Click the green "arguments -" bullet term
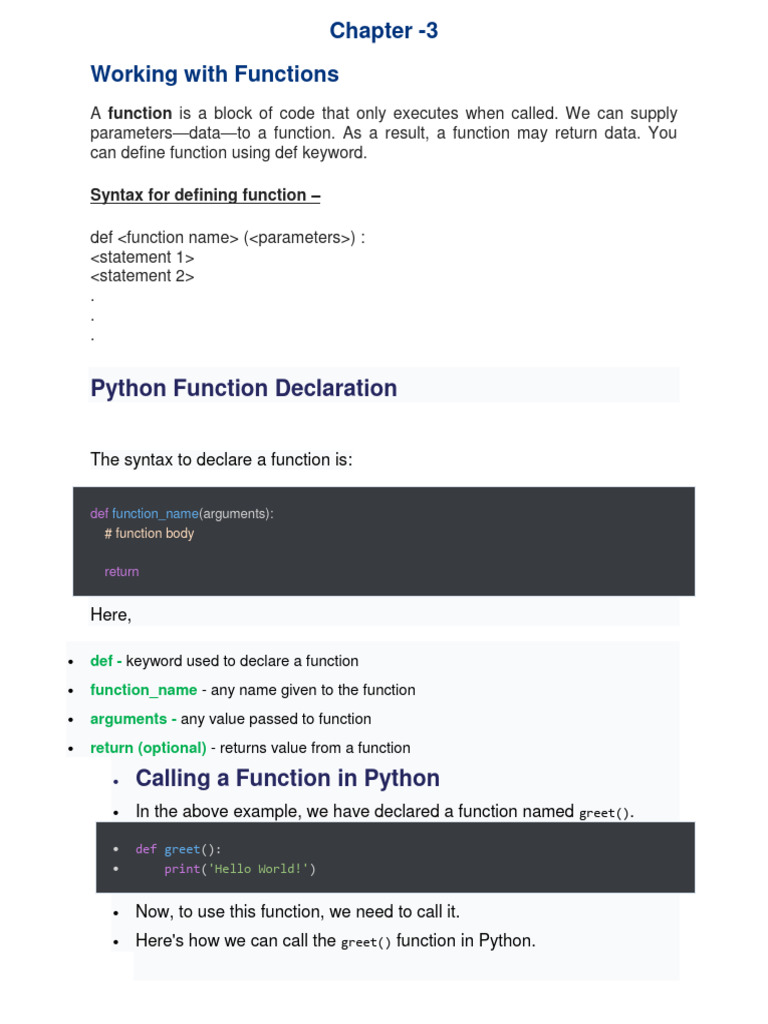Viewport: 768px width, 1024px height. (x=133, y=719)
